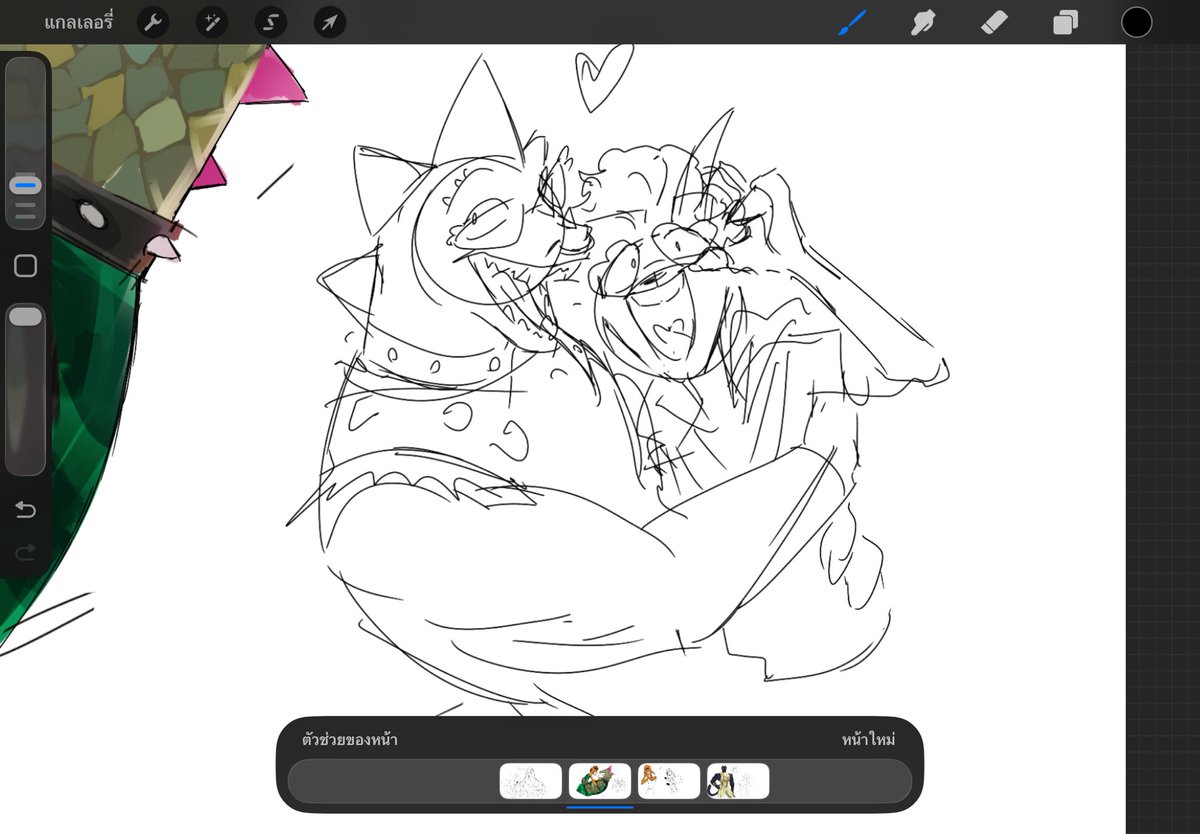The image size is (1200, 834).
Task: Redo the last undone stroke
Action: [x=25, y=552]
